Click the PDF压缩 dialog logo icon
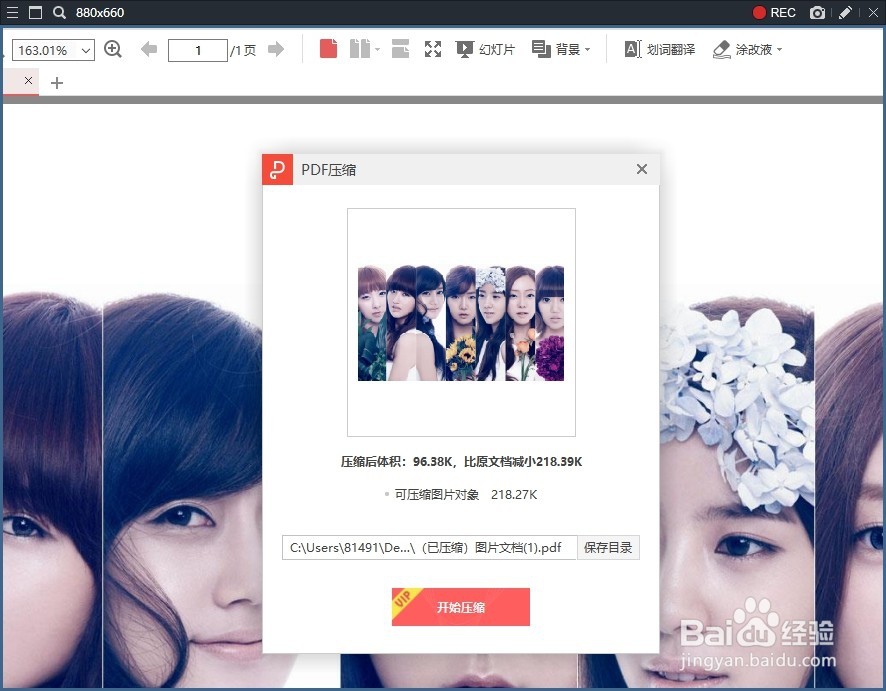This screenshot has width=886, height=691. (277, 170)
